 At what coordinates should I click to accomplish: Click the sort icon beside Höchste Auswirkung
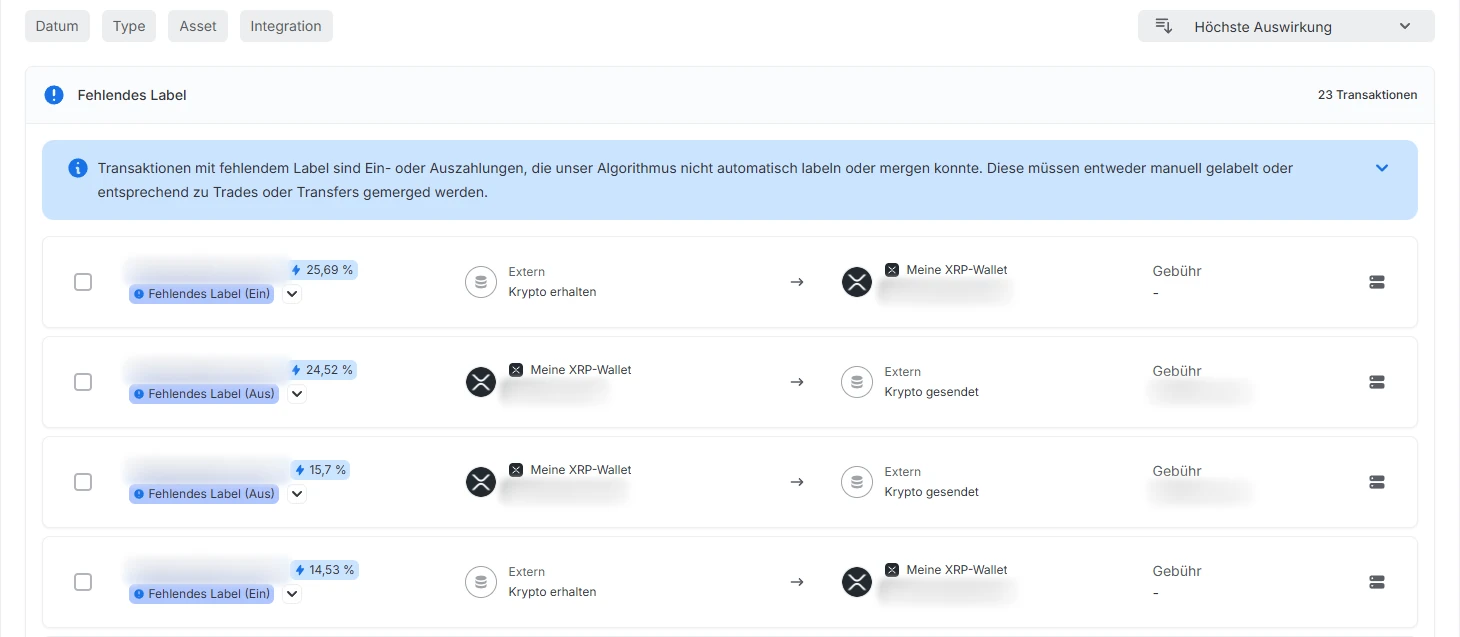tap(1164, 26)
